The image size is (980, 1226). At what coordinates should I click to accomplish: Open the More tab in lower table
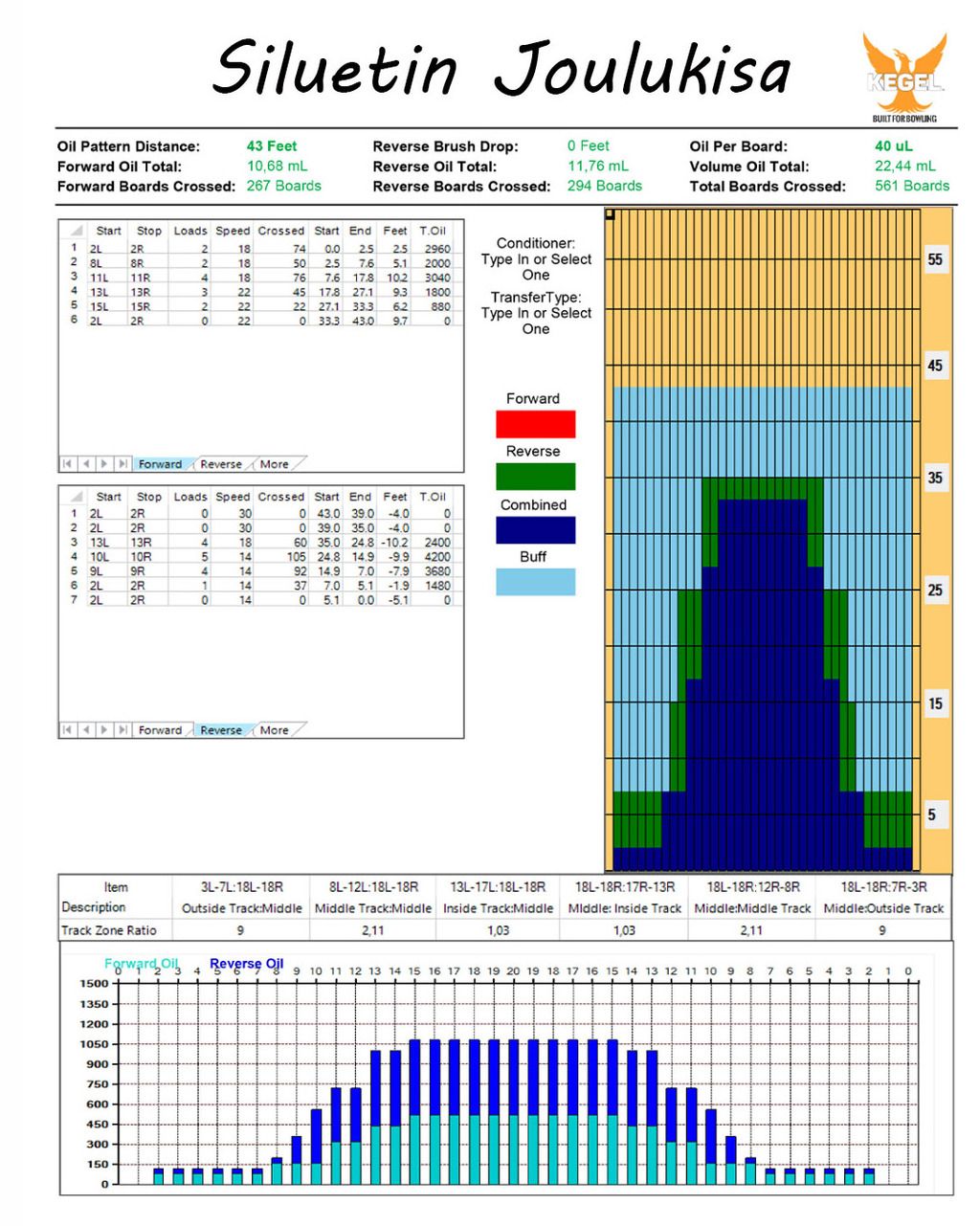274,730
